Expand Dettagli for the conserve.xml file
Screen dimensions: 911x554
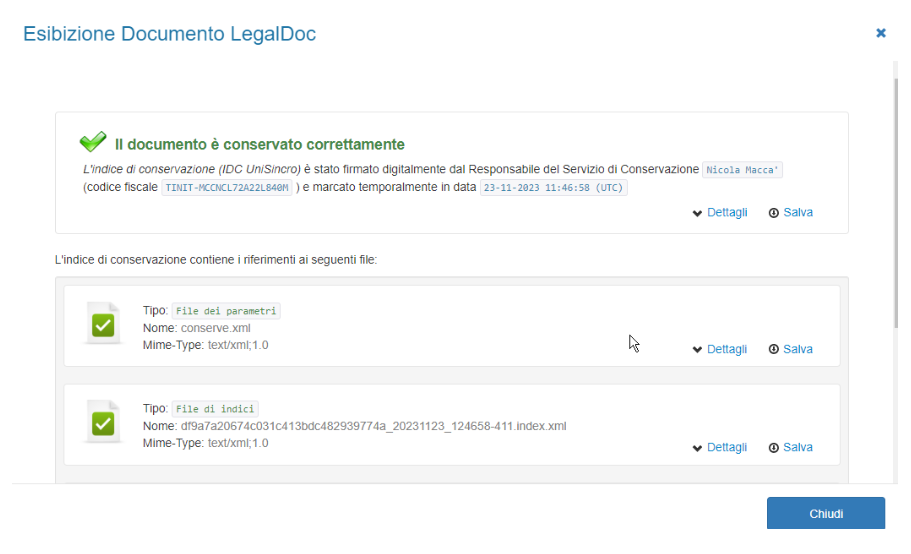coord(720,350)
